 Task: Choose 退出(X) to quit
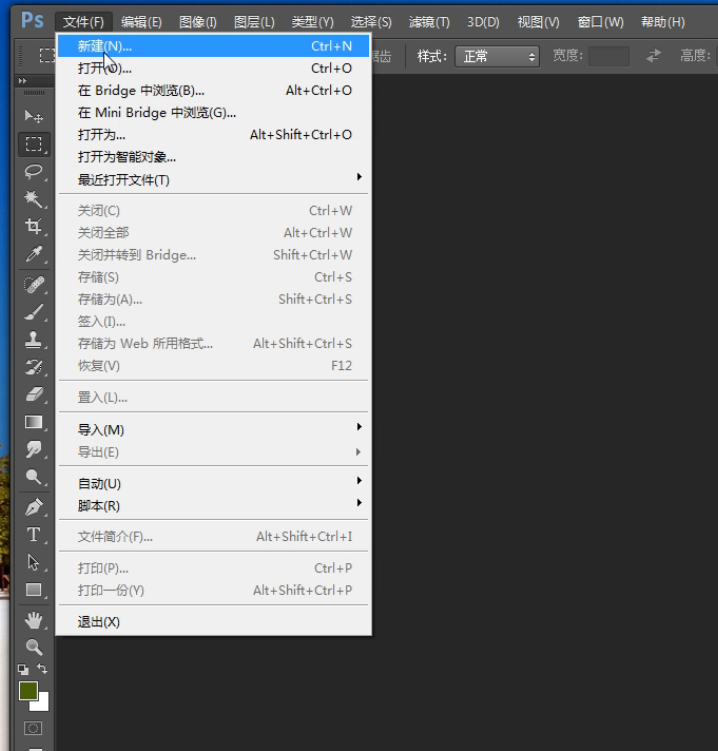214,622
